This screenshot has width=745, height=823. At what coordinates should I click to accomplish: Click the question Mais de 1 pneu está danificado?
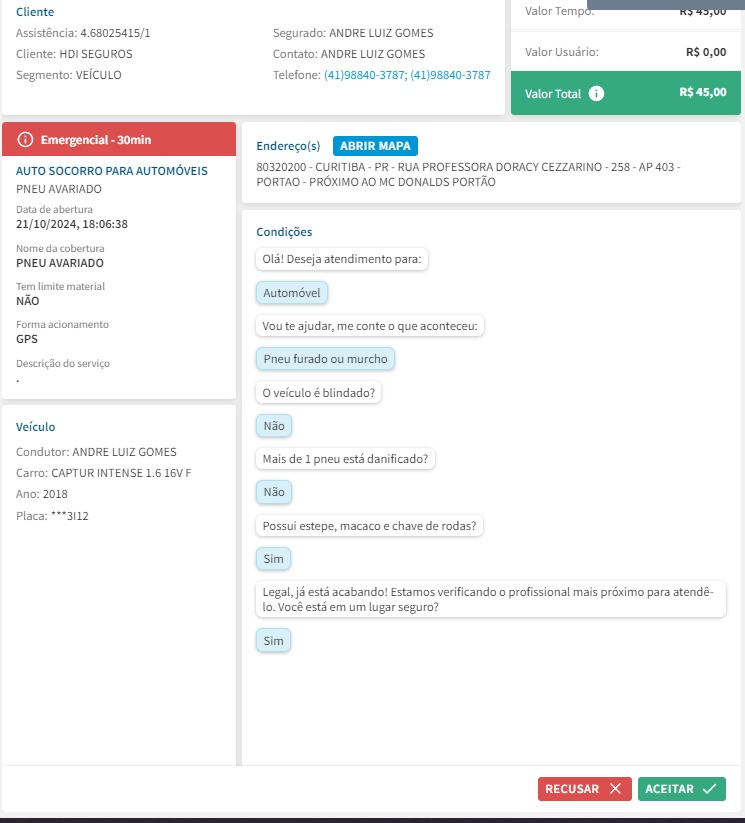(345, 459)
